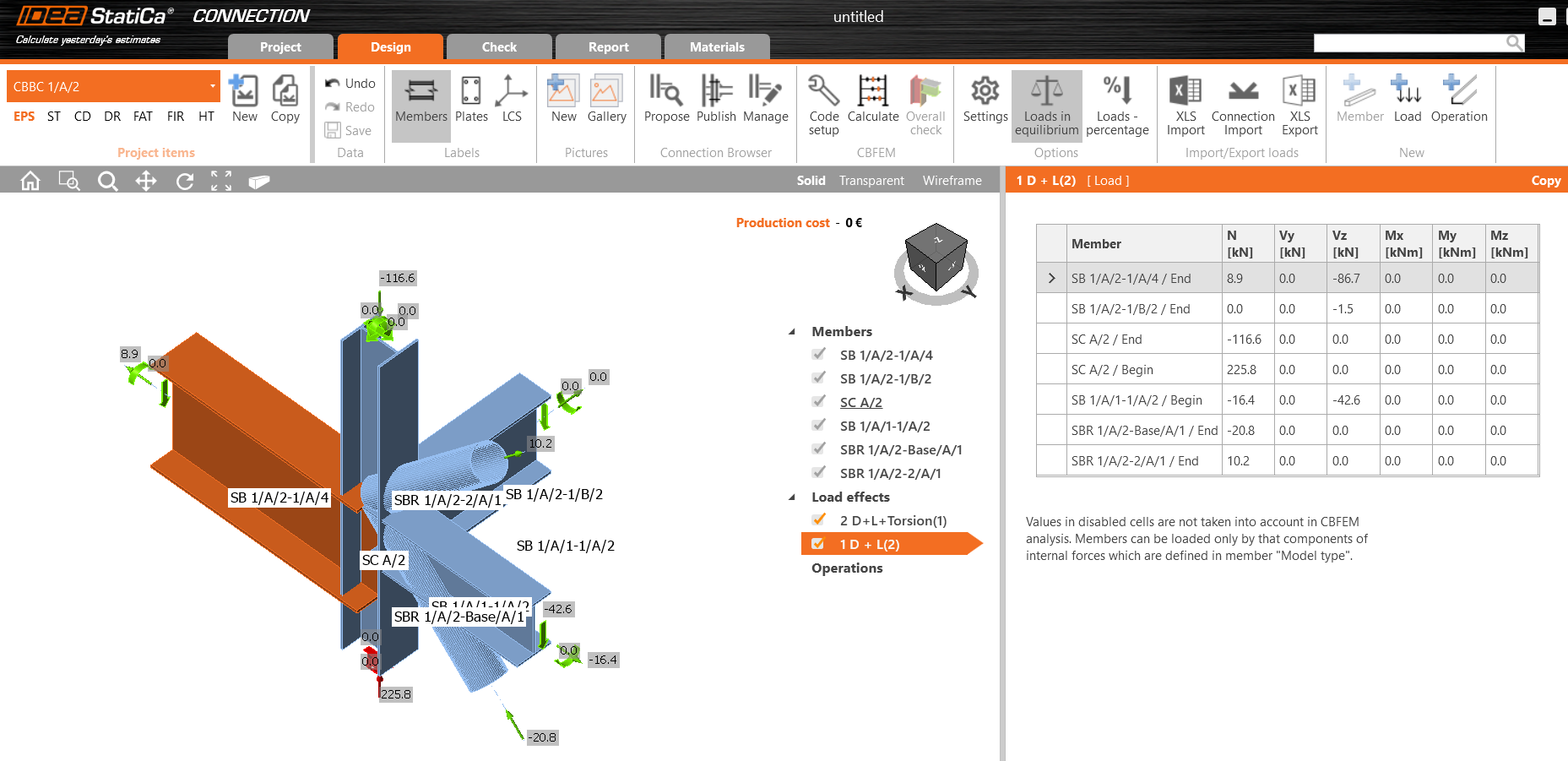The image size is (1568, 761).
Task: Collapse the Load effects section
Action: tap(791, 497)
